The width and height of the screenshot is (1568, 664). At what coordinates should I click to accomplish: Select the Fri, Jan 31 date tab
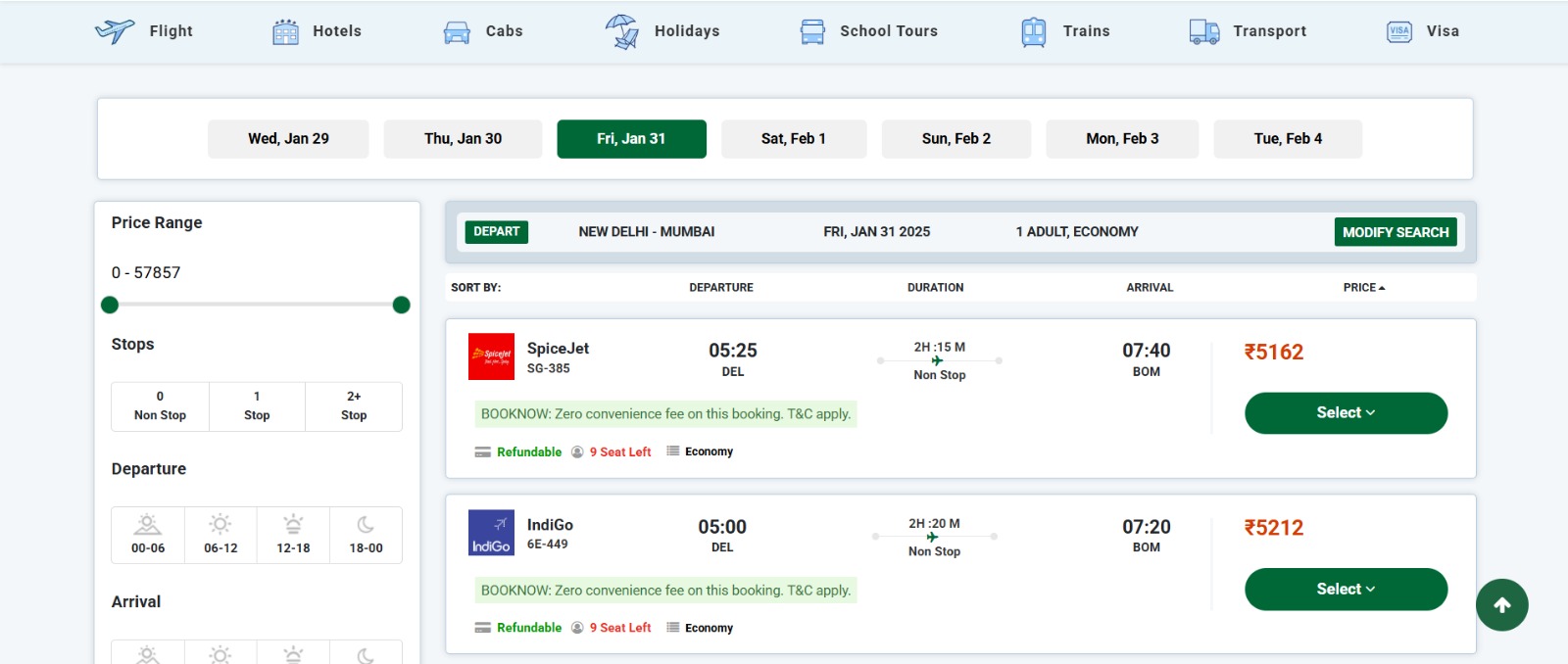[631, 139]
